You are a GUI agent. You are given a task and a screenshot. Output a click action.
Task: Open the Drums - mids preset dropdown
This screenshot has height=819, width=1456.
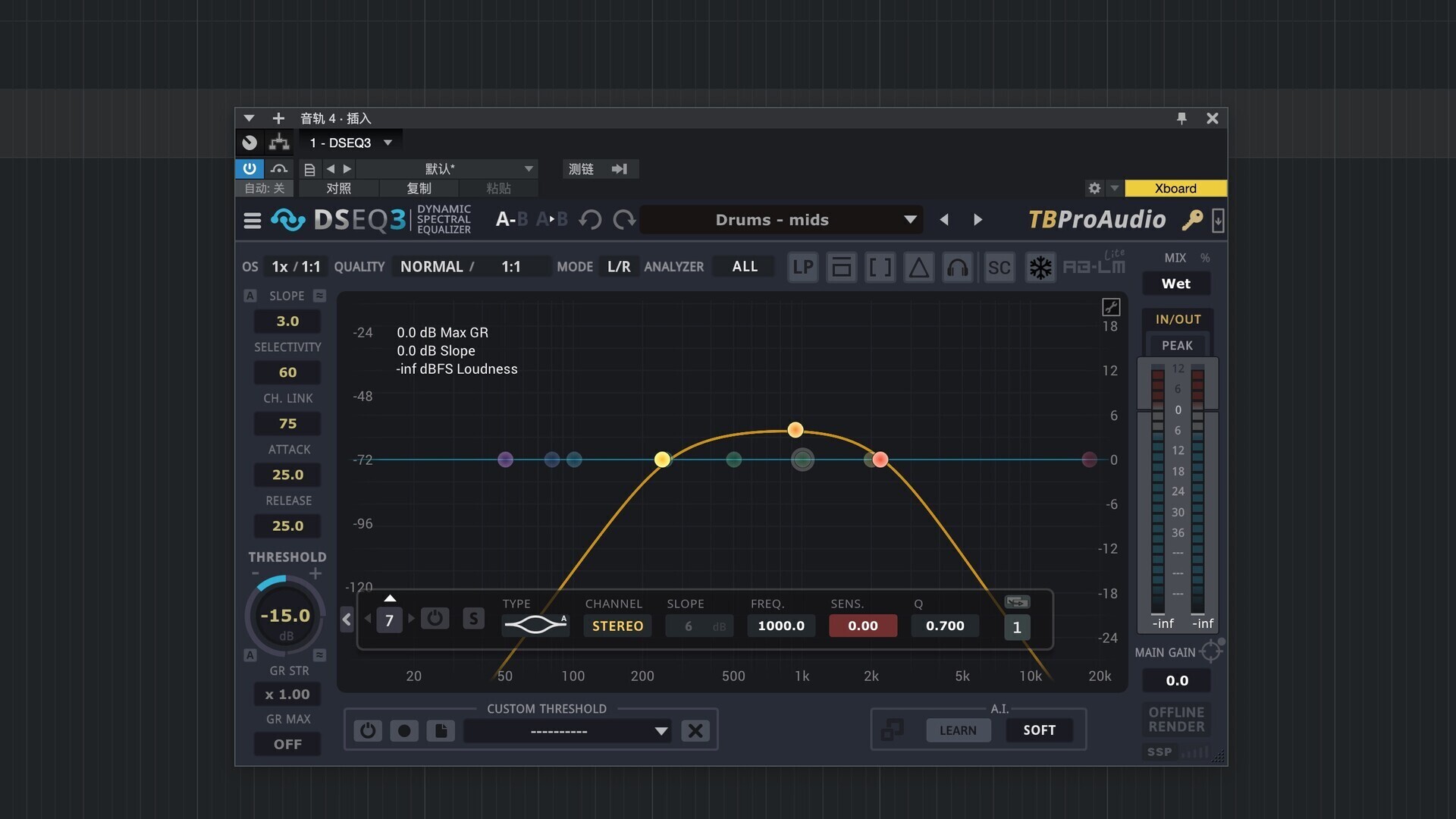click(782, 220)
